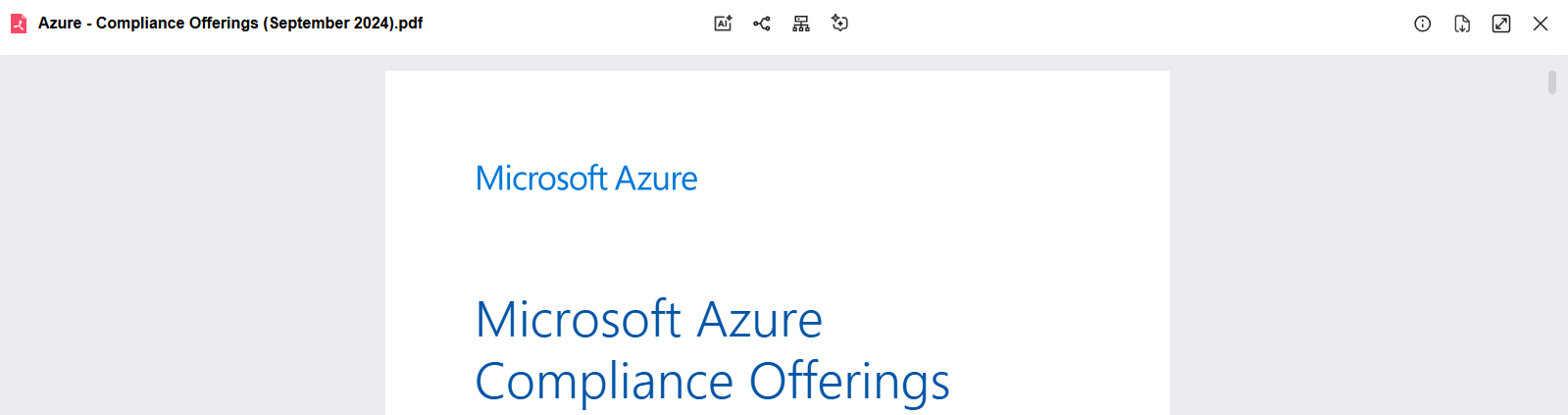Viewport: 1568px width, 415px height.
Task: Click the red PDF file type icon
Action: 19,24
